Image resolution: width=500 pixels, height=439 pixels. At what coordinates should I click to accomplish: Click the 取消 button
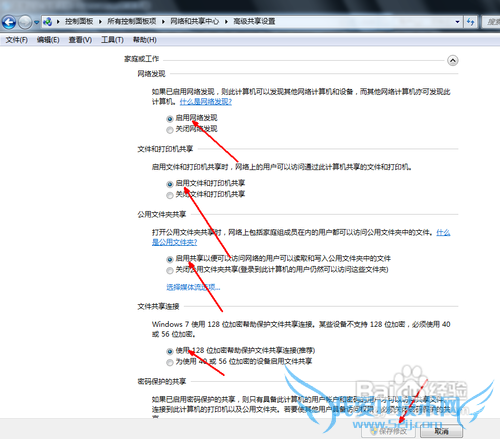point(441,431)
